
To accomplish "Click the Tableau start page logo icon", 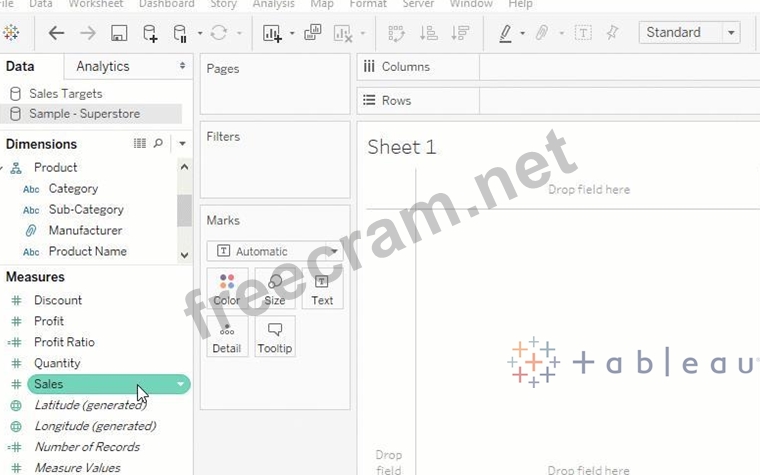I will click(x=12, y=33).
